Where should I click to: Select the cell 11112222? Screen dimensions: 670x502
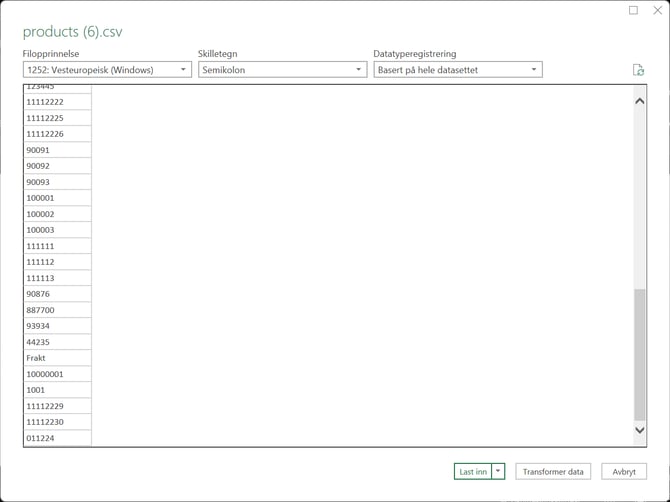coord(58,102)
